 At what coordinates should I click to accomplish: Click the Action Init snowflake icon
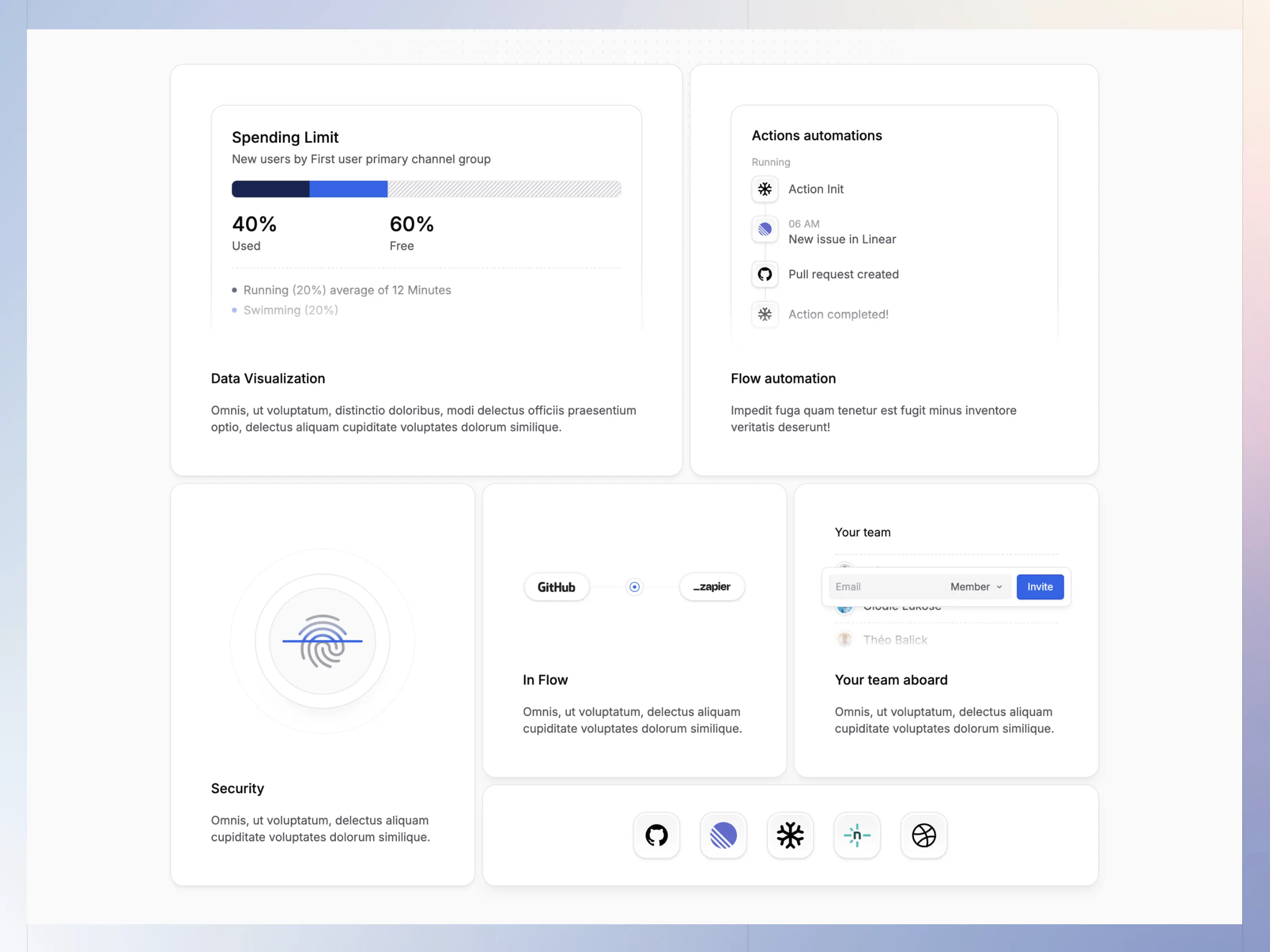(x=765, y=189)
